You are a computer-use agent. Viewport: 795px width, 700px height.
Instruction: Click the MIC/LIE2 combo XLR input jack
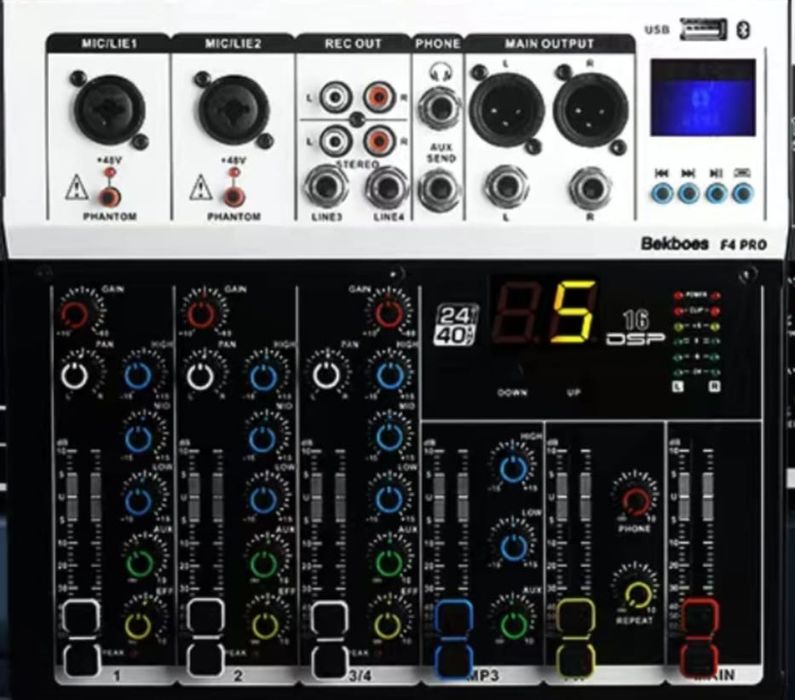pos(234,109)
